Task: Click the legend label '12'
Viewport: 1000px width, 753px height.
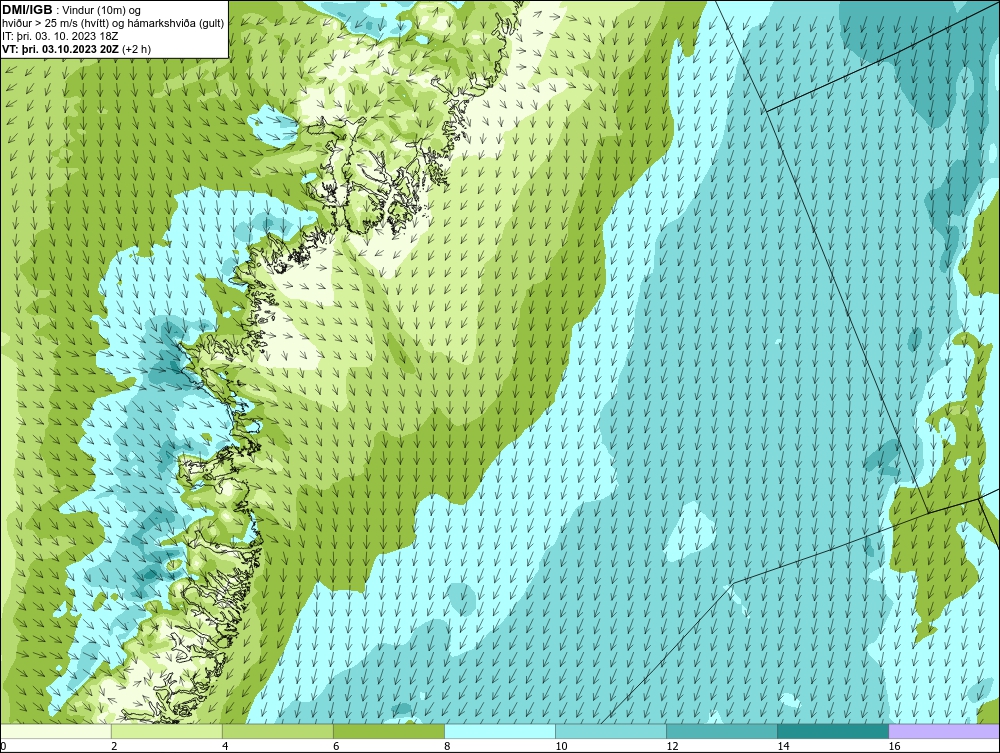Action: (672, 746)
